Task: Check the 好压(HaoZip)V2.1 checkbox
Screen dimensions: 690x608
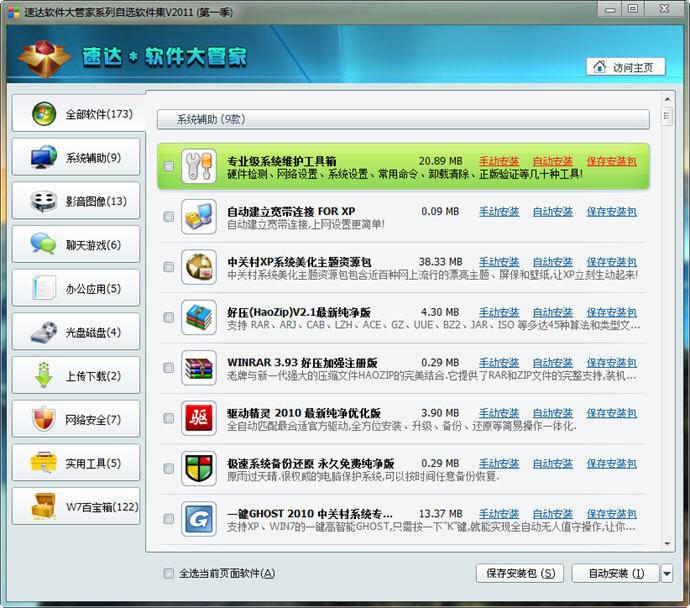Action: coord(169,318)
